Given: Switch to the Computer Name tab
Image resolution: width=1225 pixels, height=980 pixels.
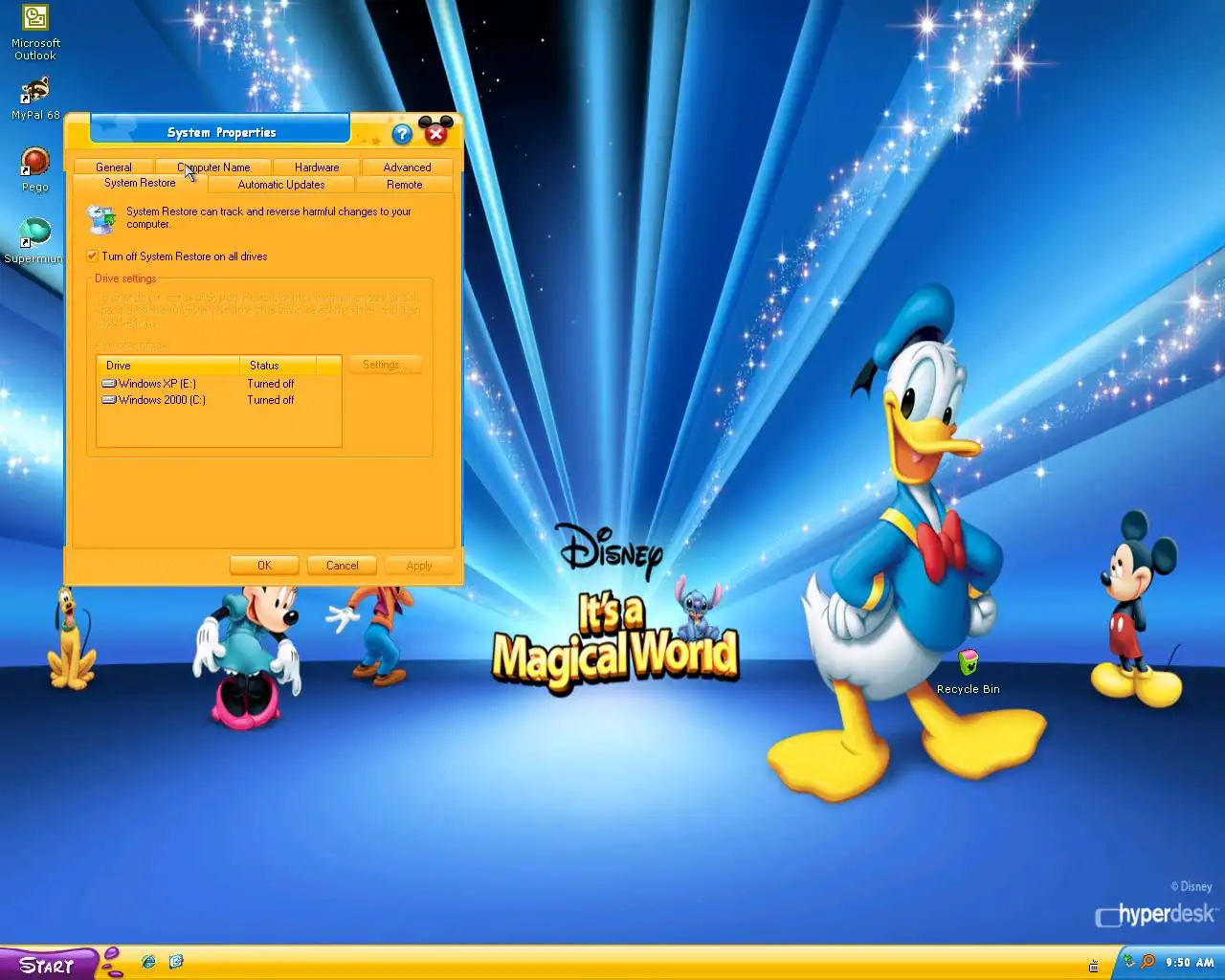Looking at the screenshot, I should click(x=213, y=167).
